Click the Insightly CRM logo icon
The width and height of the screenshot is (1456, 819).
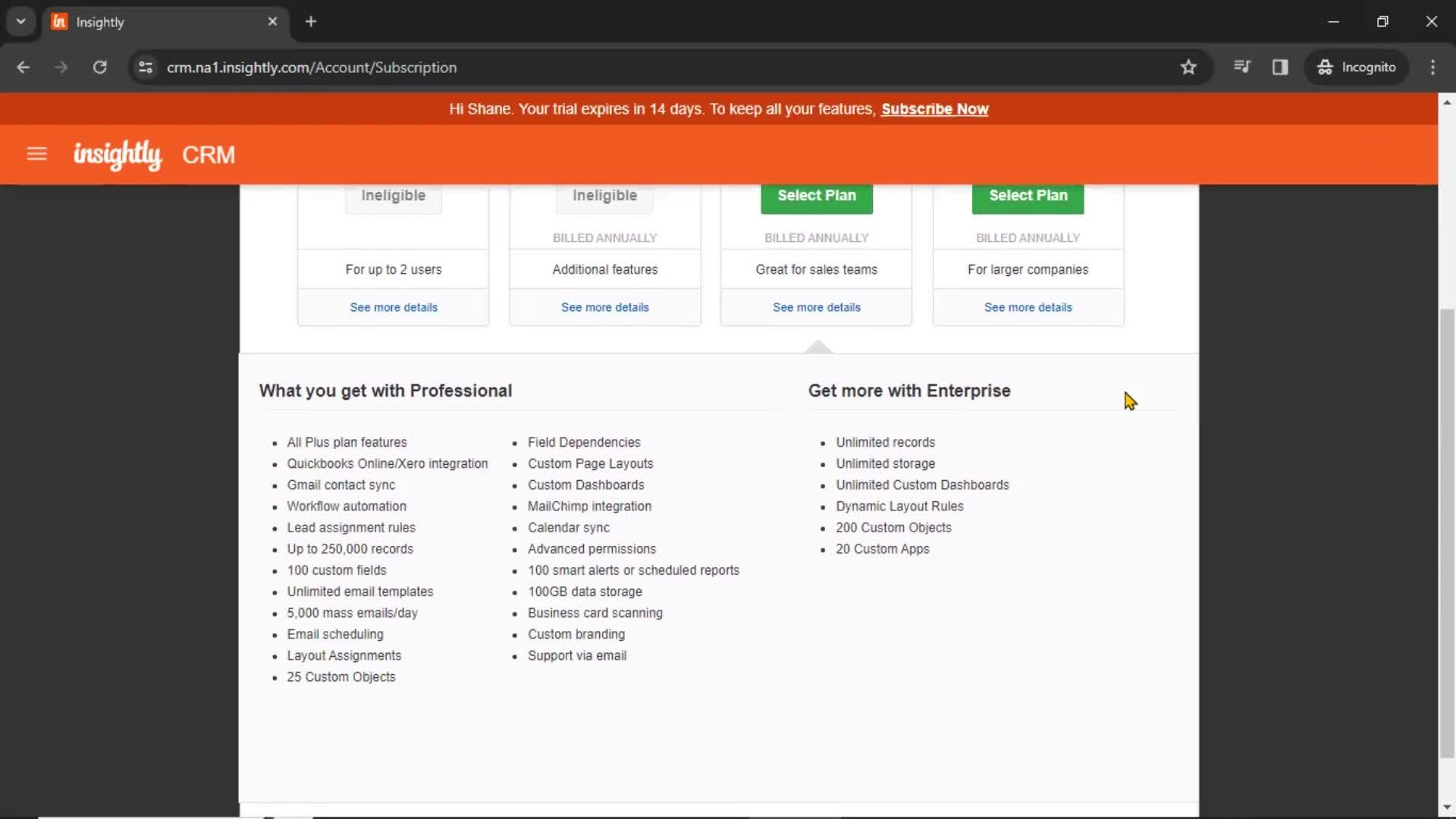point(117,154)
